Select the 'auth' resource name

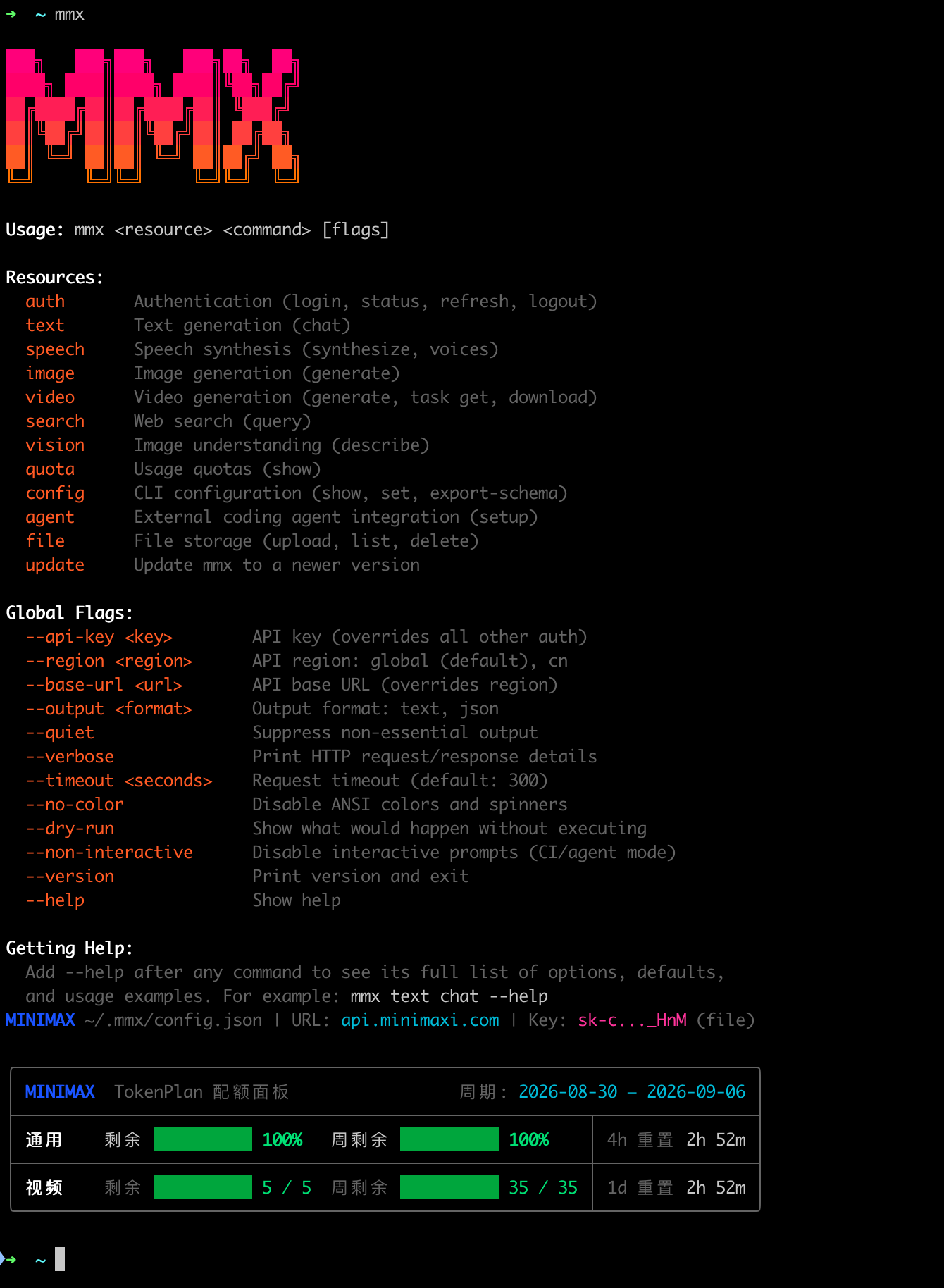point(45,302)
